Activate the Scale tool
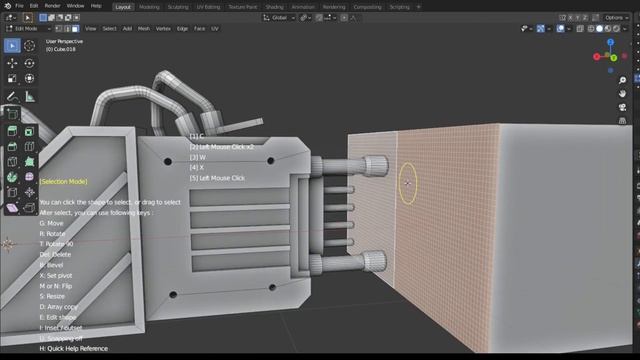 click(x=12, y=78)
